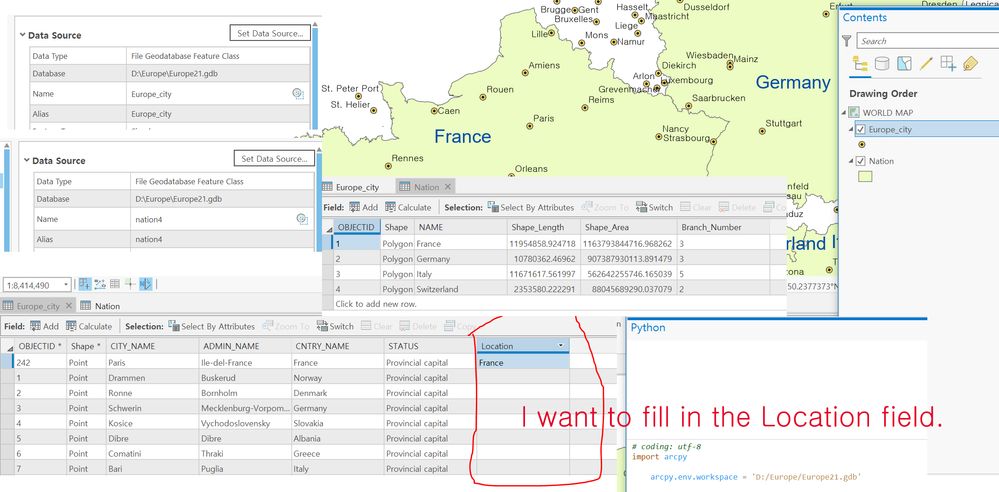Click the Location cell containing France

[x=523, y=363]
